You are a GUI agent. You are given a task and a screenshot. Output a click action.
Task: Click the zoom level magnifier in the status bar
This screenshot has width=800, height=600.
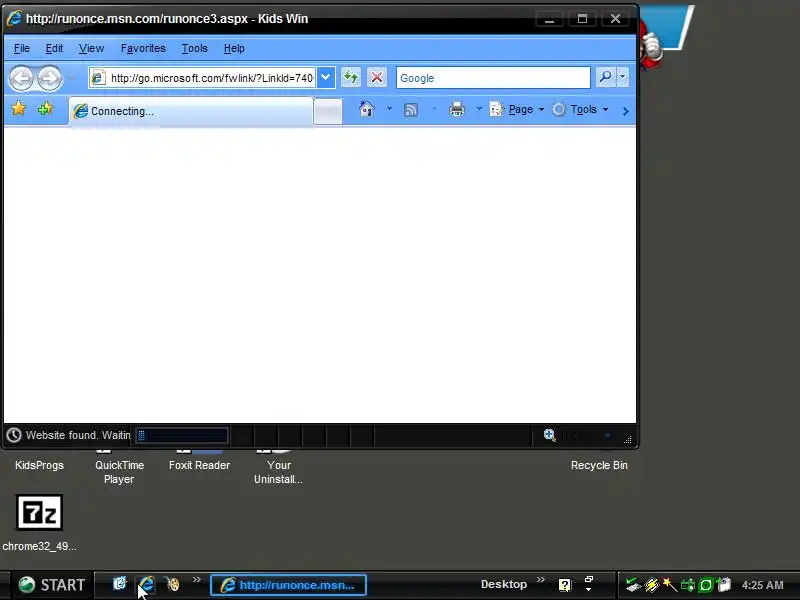(x=549, y=435)
